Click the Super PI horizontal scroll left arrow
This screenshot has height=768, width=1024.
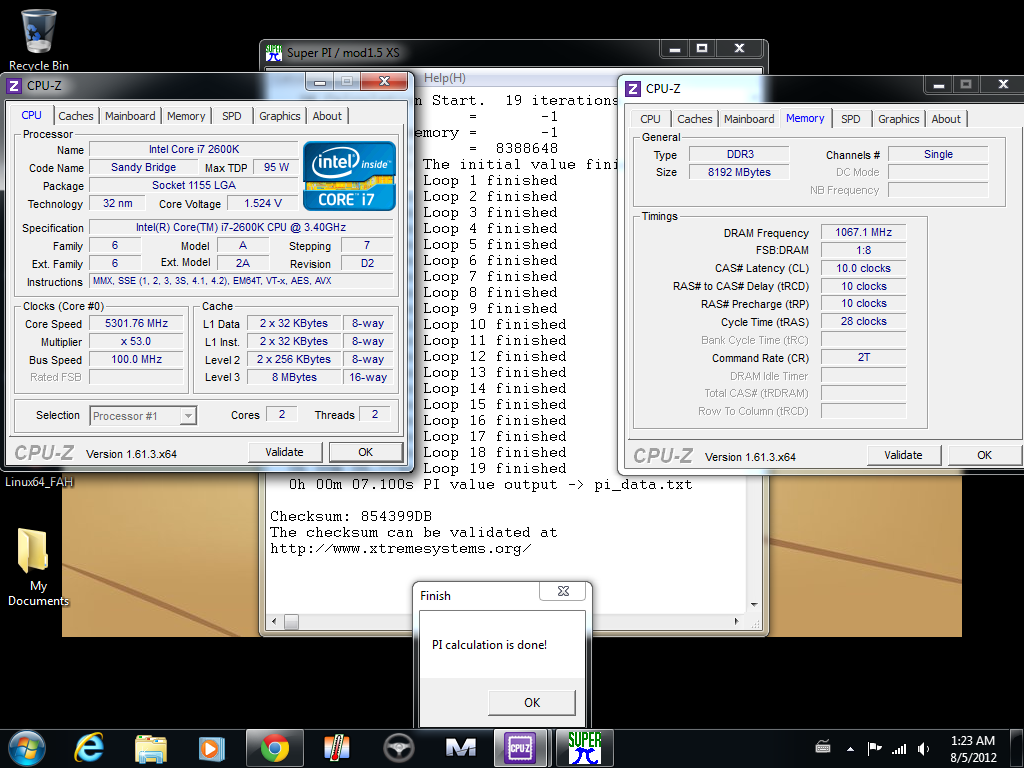point(274,622)
